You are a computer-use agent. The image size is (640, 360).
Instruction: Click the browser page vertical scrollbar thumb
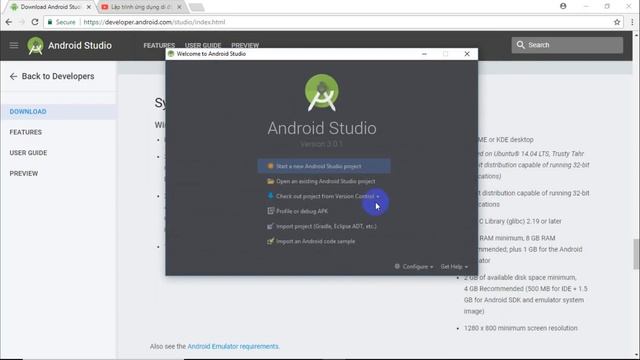pos(636,254)
